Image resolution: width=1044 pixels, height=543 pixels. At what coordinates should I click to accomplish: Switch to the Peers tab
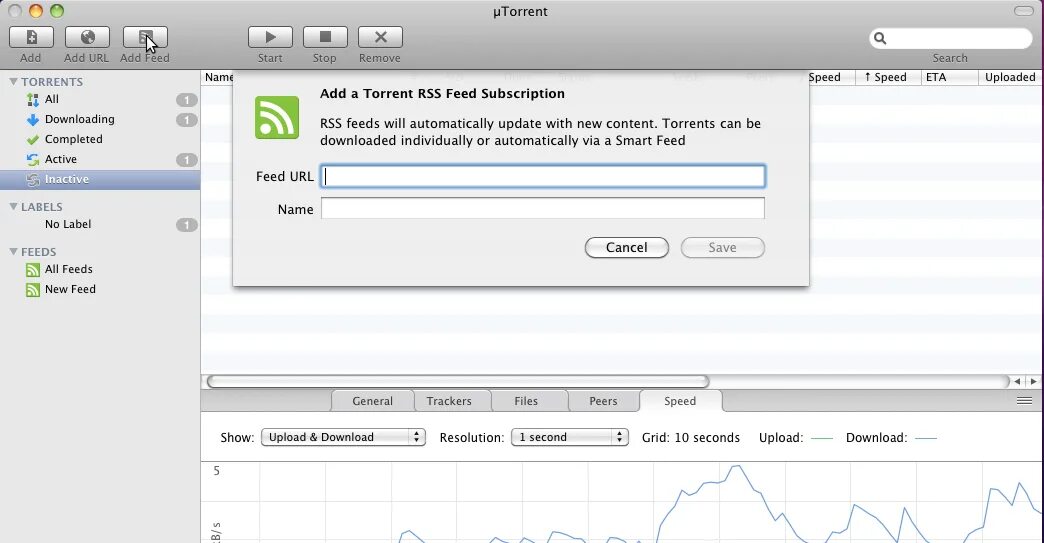(603, 401)
